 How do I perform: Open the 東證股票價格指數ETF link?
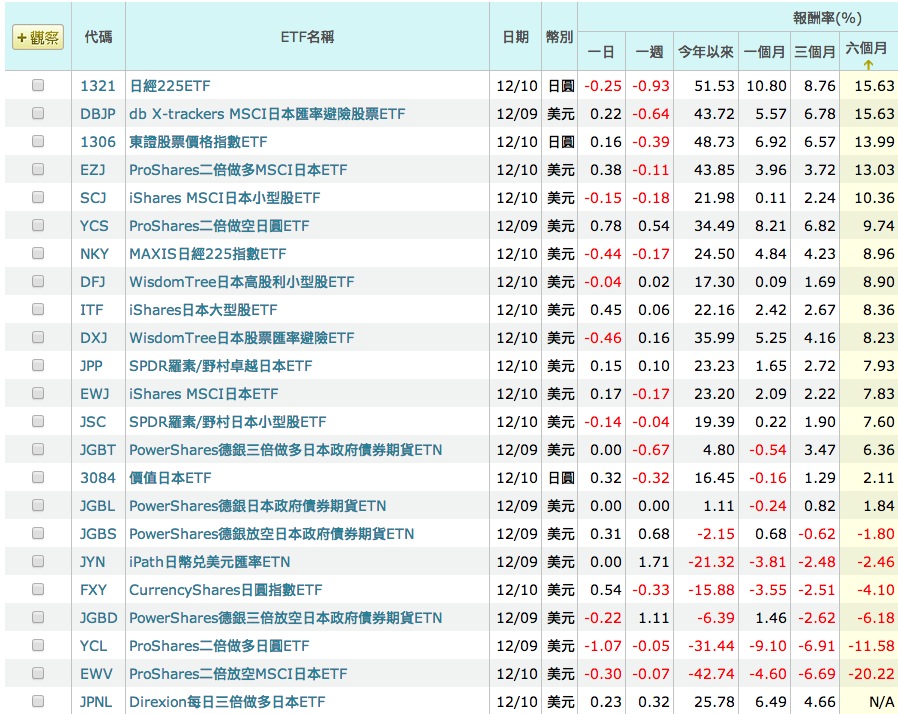(198, 142)
